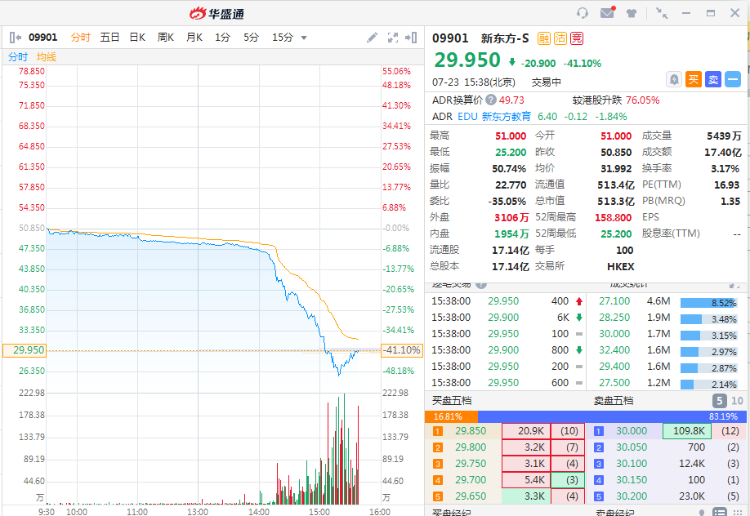This screenshot has width=750, height=516.
Task: Set a price alert bell
Action: click(x=674, y=79)
